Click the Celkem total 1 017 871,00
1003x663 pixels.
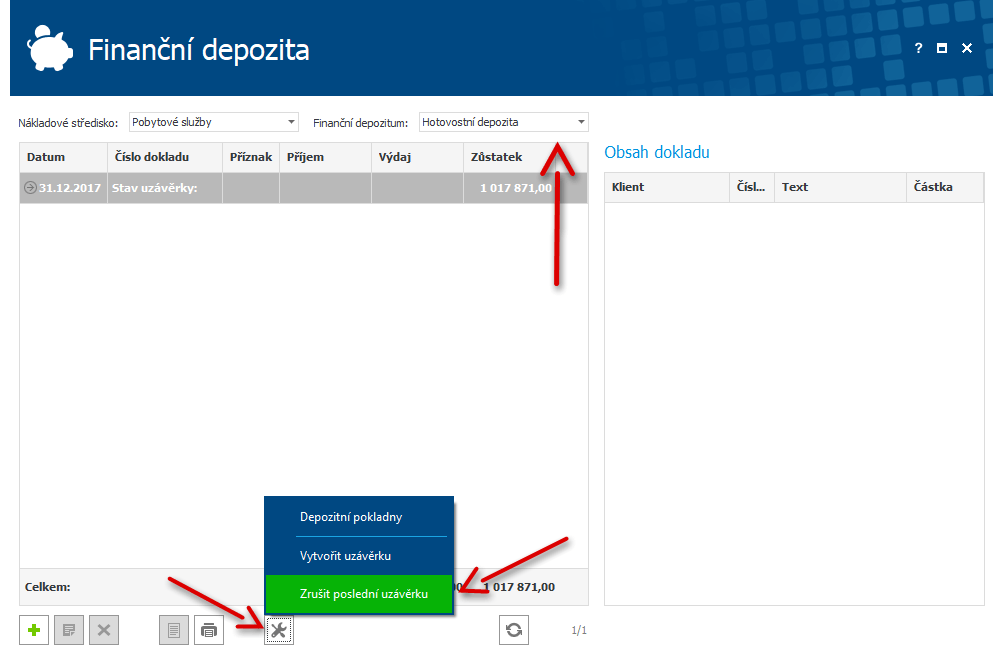[519, 587]
